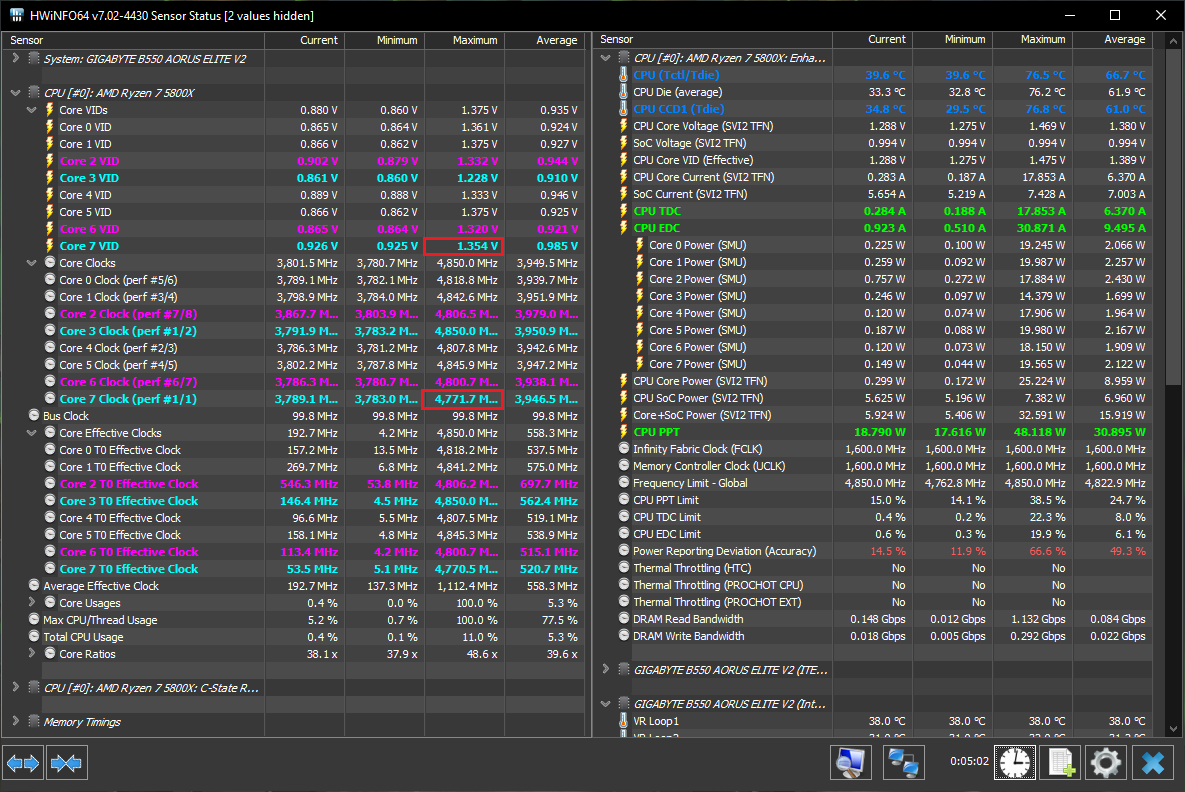Screen dimensions: 1185x792
Task: Expand the Memory Timings group
Action: click(x=16, y=721)
